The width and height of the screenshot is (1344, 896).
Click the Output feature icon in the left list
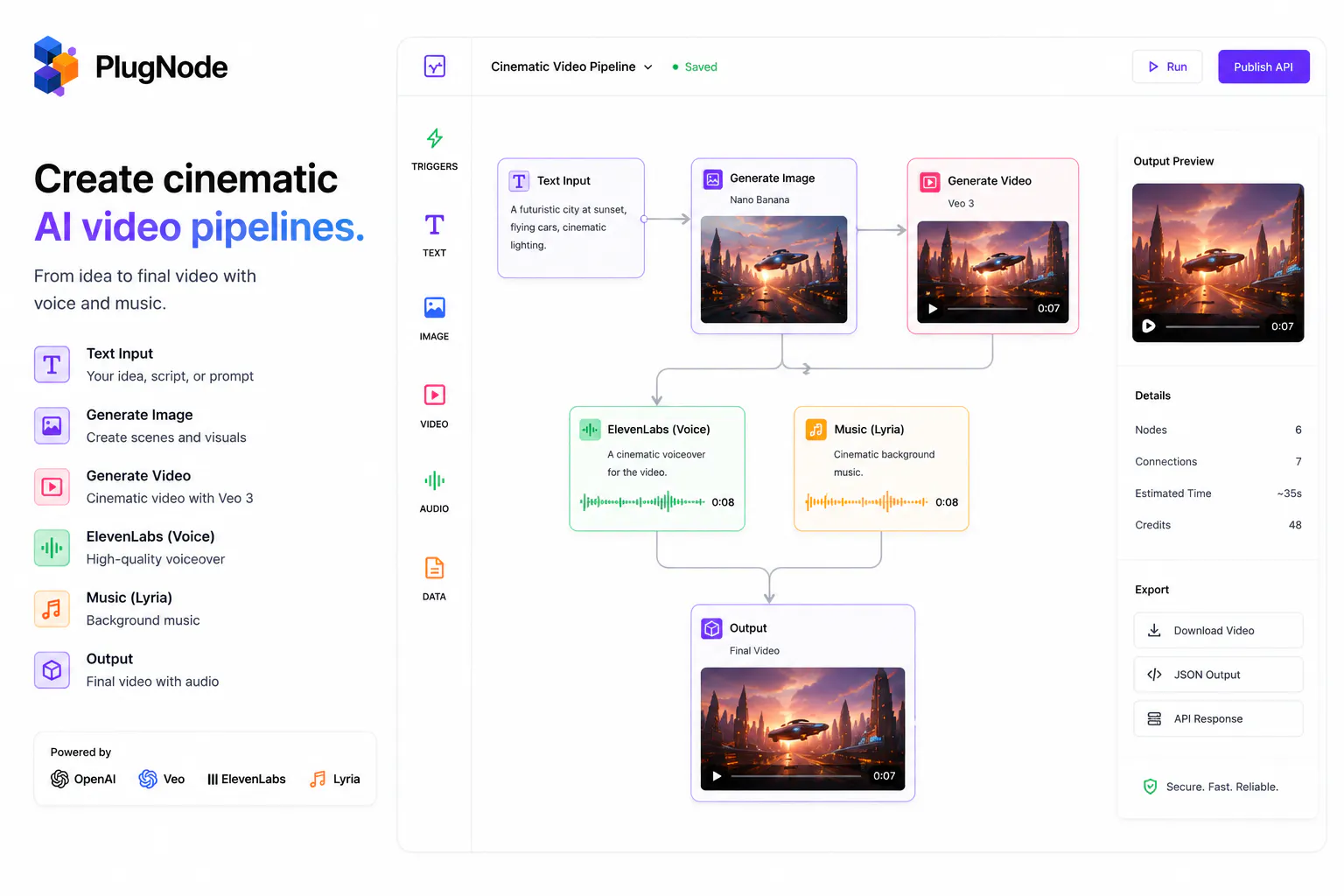pyautogui.click(x=52, y=671)
